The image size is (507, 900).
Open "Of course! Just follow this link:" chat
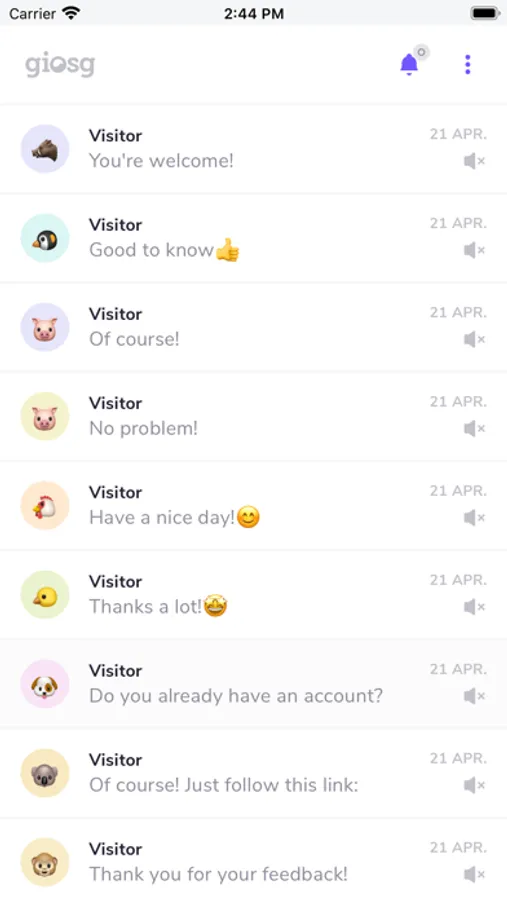click(253, 773)
